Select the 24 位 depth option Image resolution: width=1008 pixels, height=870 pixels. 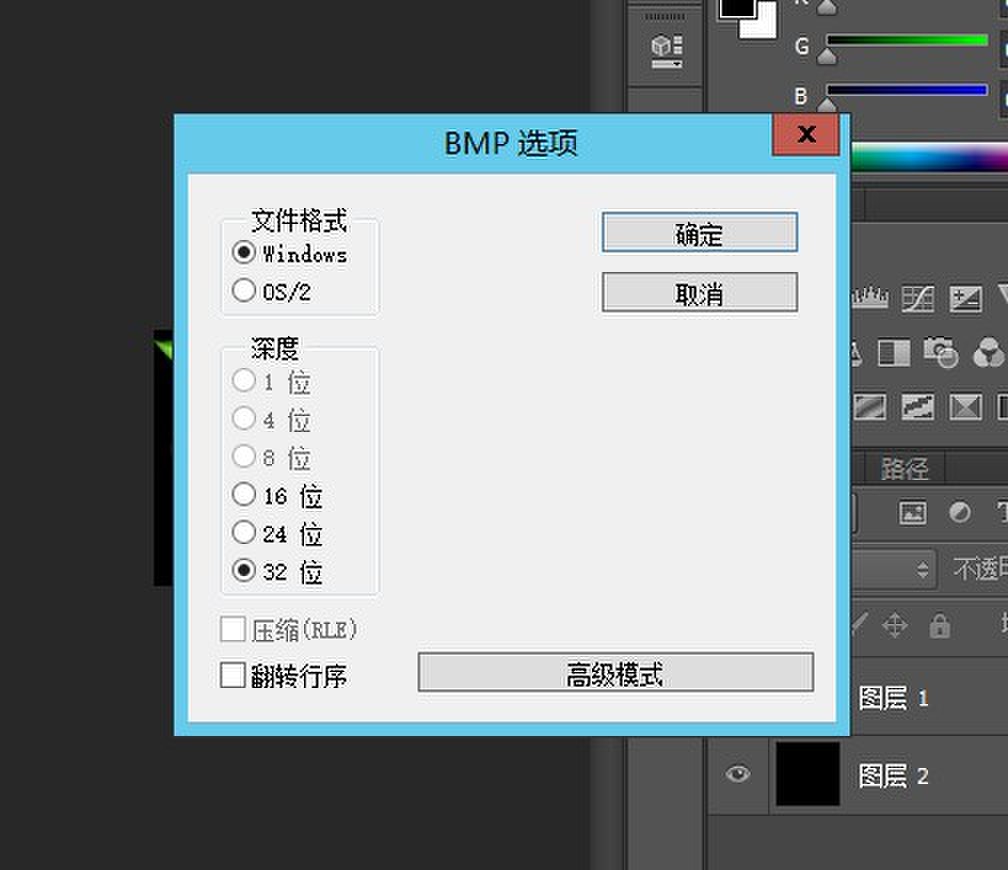(243, 533)
